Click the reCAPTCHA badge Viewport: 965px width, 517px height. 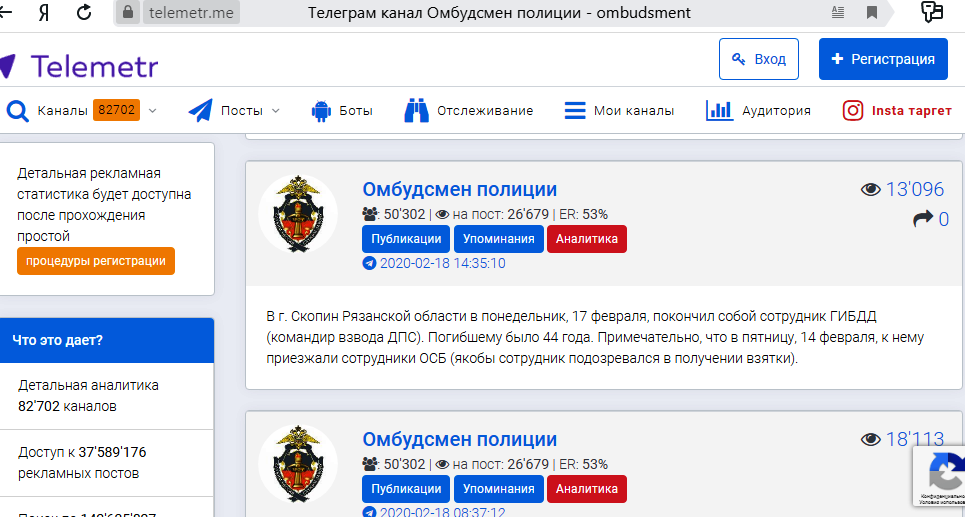tap(939, 476)
